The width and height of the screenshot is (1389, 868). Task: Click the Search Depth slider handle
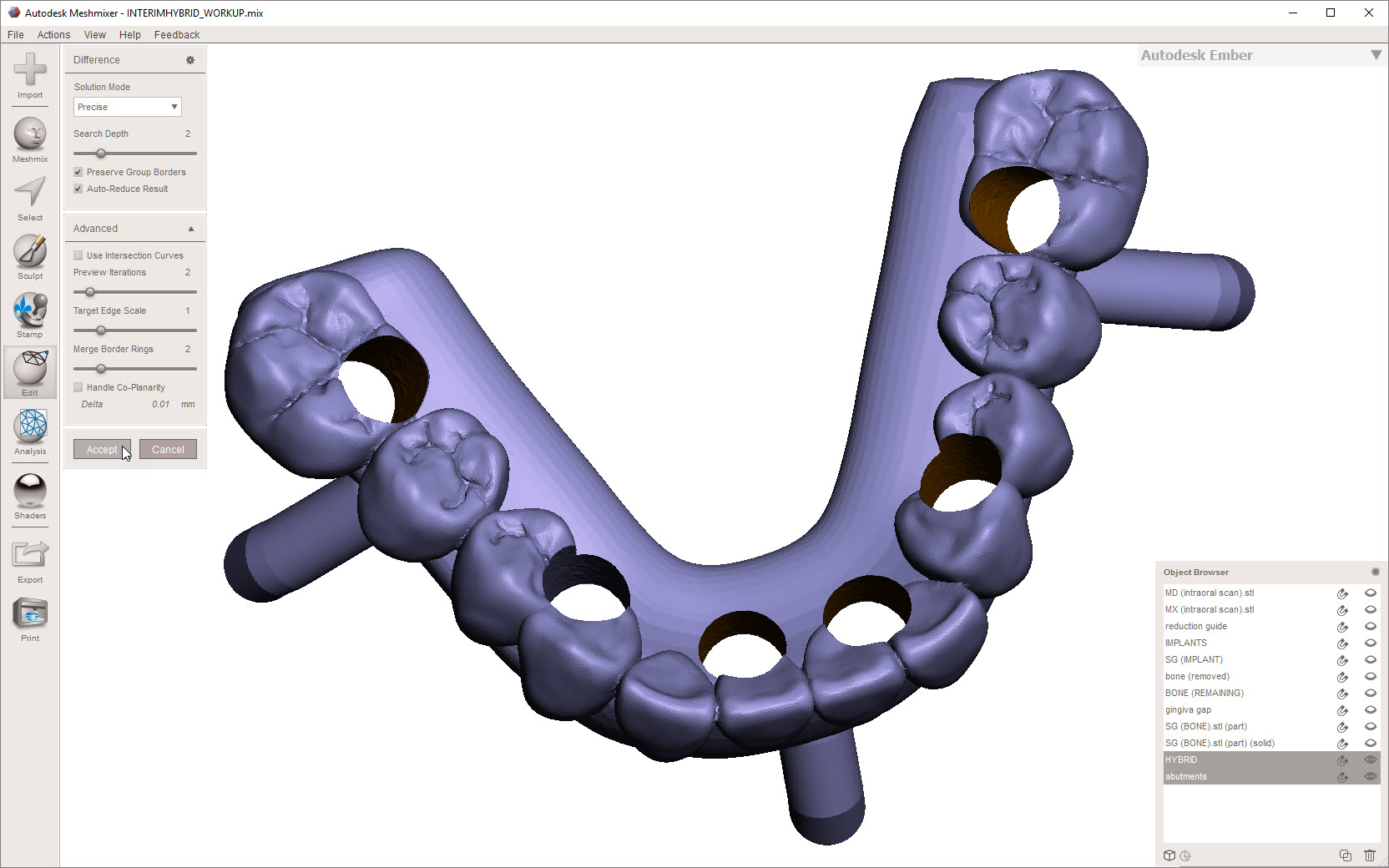point(101,154)
